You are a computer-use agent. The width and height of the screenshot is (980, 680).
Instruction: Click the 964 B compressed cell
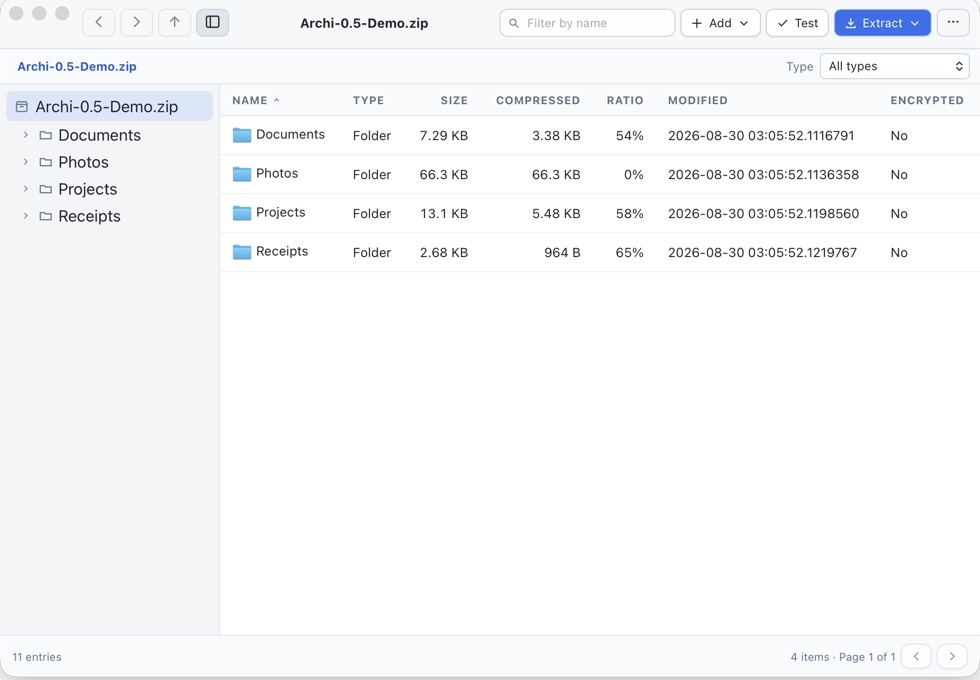click(562, 252)
